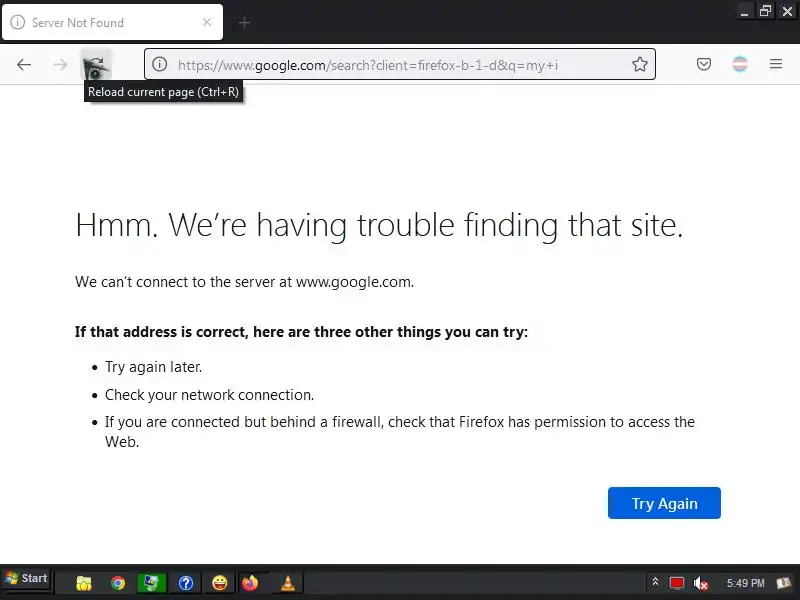Click the red tray icon
This screenshot has height=600, width=800.
click(x=677, y=583)
